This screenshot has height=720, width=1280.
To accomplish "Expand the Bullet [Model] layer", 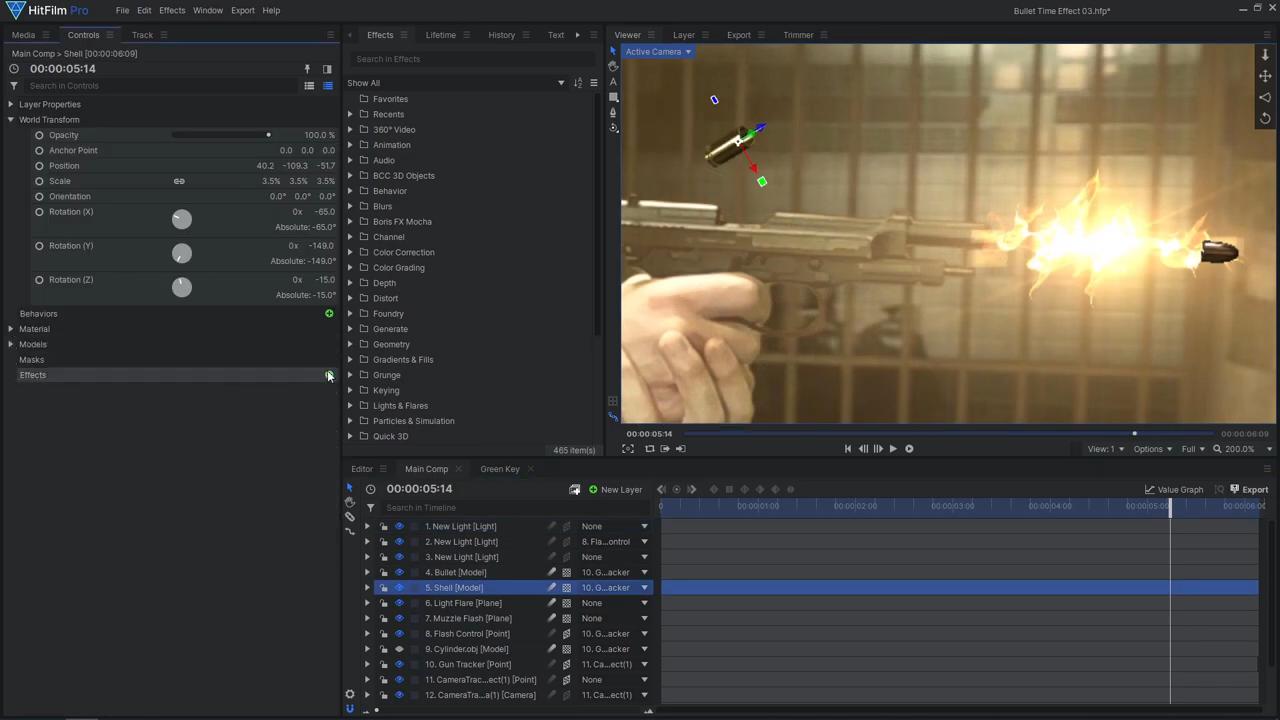I will click(367, 573).
